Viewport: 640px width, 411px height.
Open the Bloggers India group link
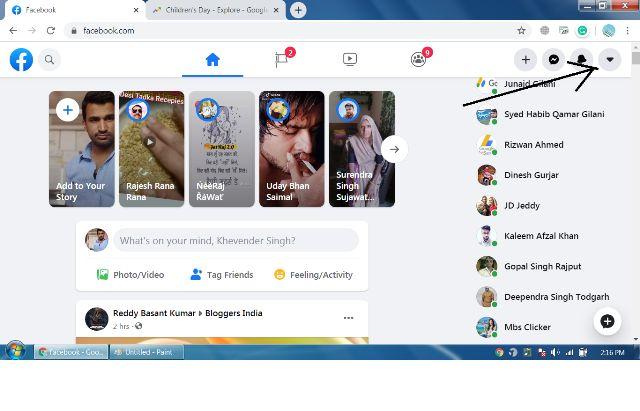(233, 313)
